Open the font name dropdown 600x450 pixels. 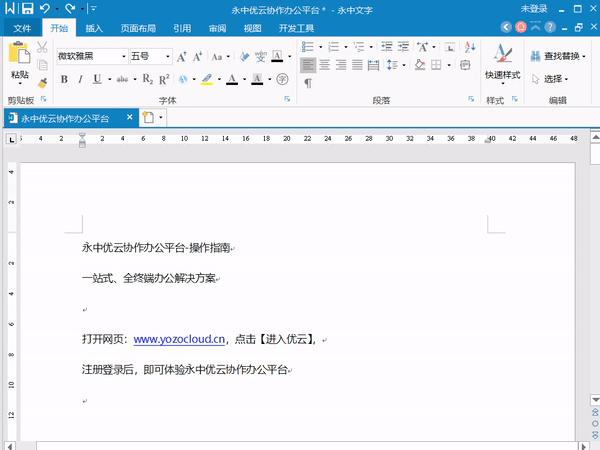[124, 57]
